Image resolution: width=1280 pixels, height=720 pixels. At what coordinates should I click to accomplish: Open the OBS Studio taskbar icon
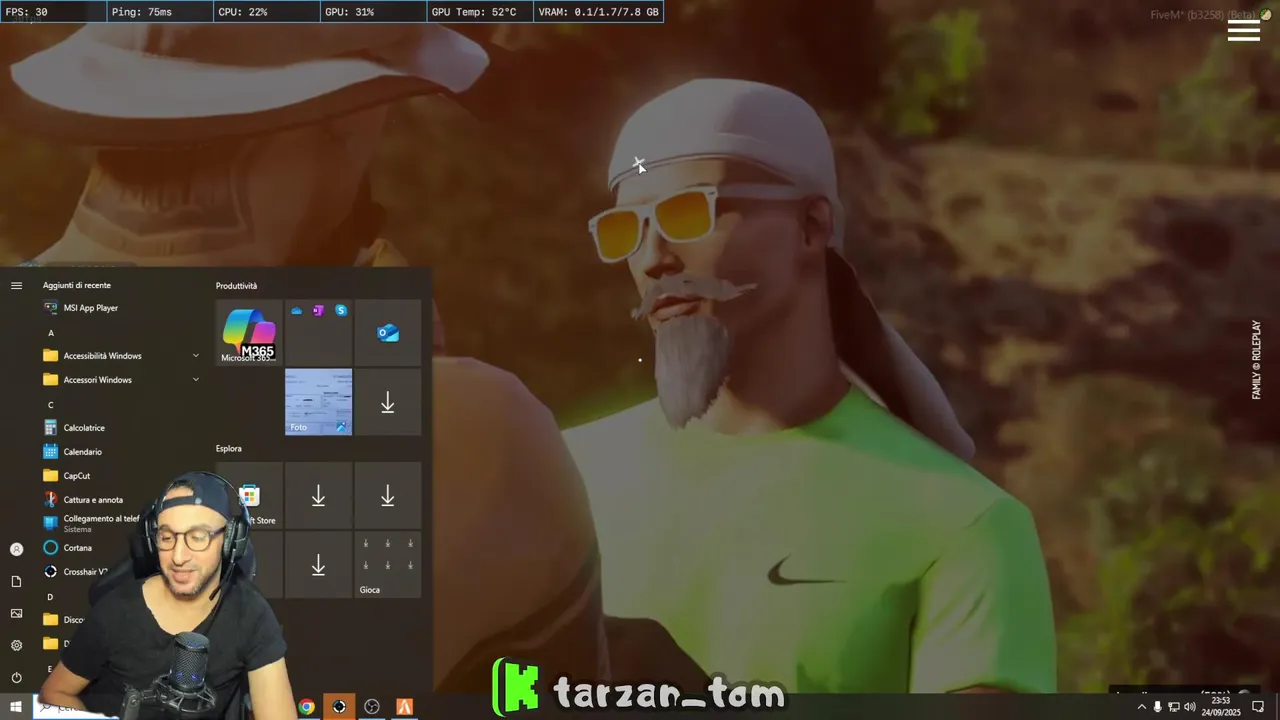click(x=372, y=707)
